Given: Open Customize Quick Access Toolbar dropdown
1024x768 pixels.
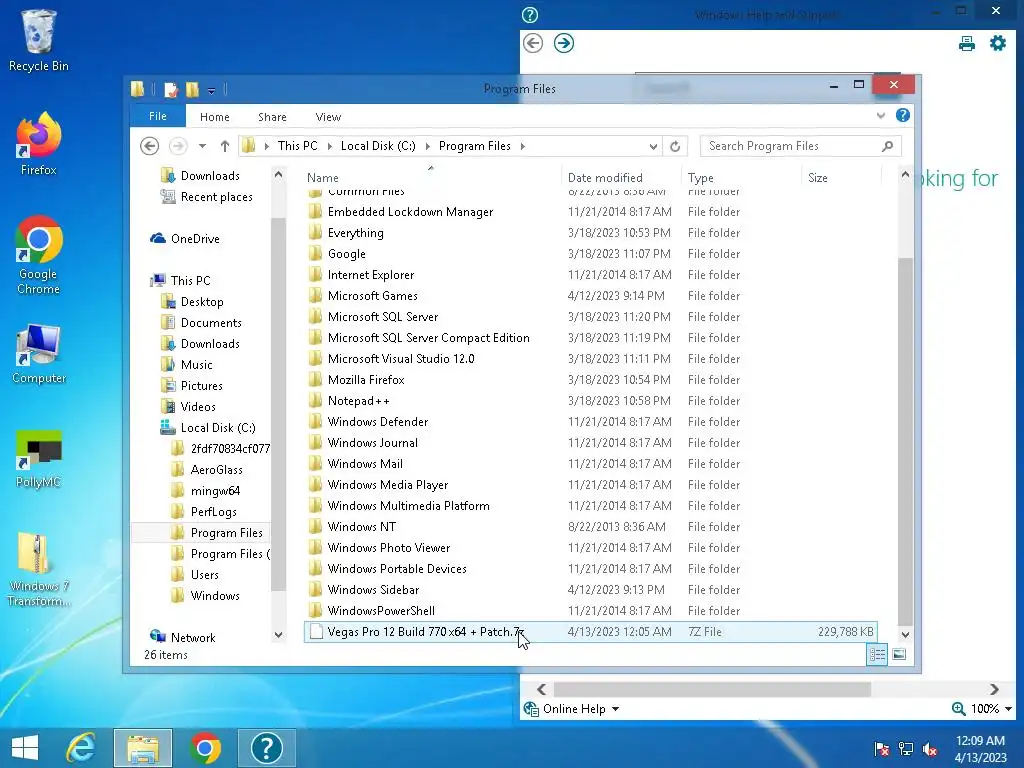Looking at the screenshot, I should (x=211, y=91).
